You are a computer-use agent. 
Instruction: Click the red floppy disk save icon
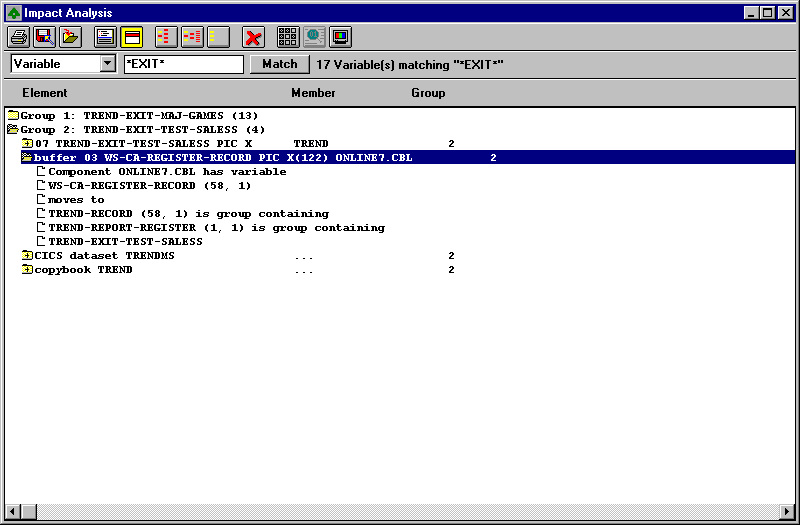[44, 38]
